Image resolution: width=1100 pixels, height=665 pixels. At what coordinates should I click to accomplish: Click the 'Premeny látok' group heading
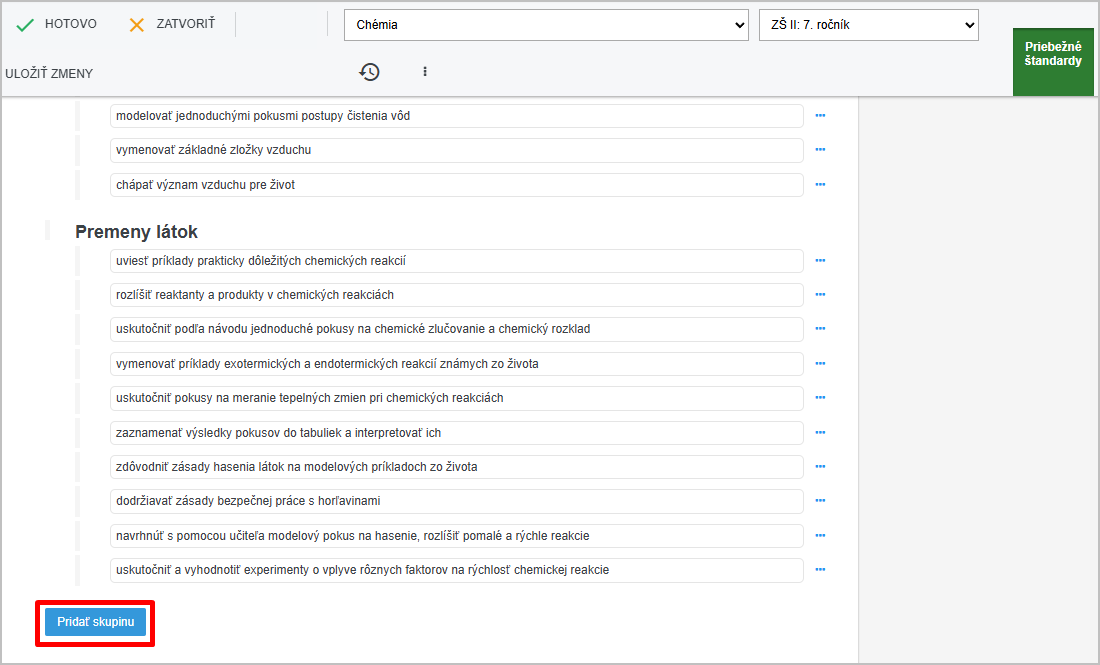136,232
